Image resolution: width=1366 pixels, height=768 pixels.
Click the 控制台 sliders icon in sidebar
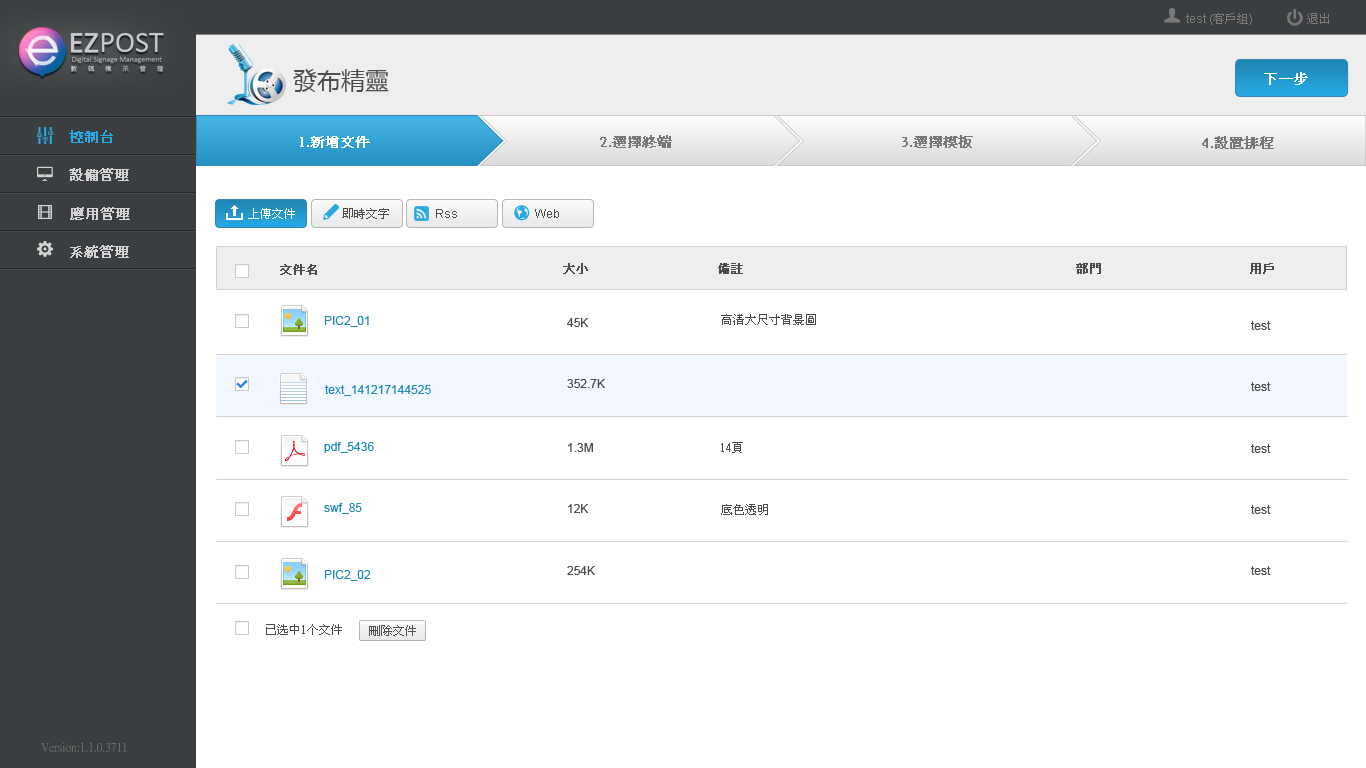(x=45, y=136)
